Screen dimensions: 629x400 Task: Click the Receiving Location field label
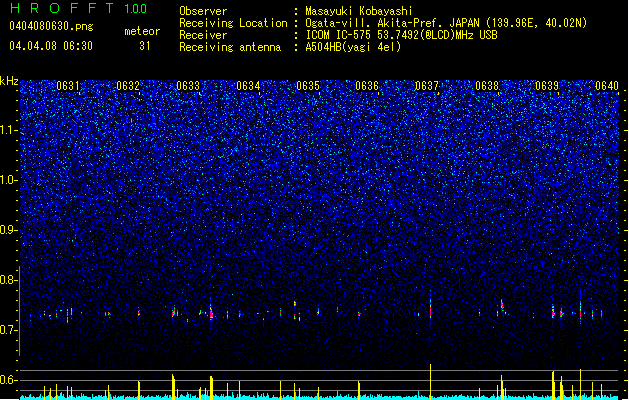pyautogui.click(x=233, y=23)
